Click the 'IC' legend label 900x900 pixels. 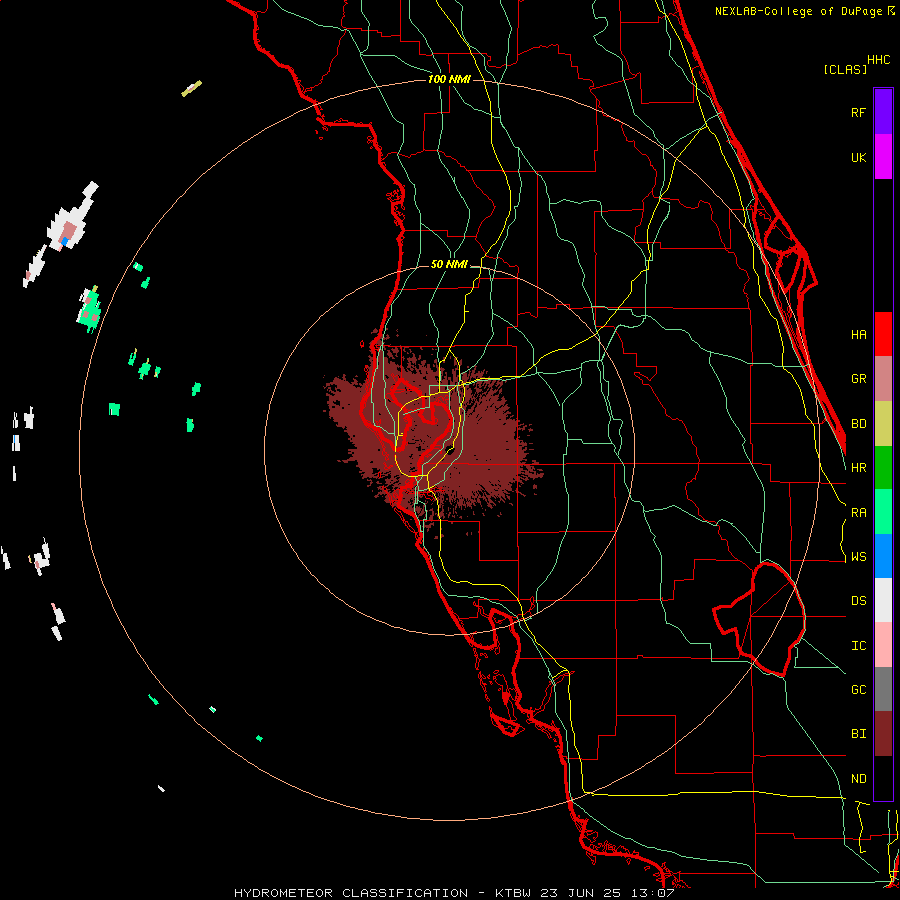pos(858,646)
